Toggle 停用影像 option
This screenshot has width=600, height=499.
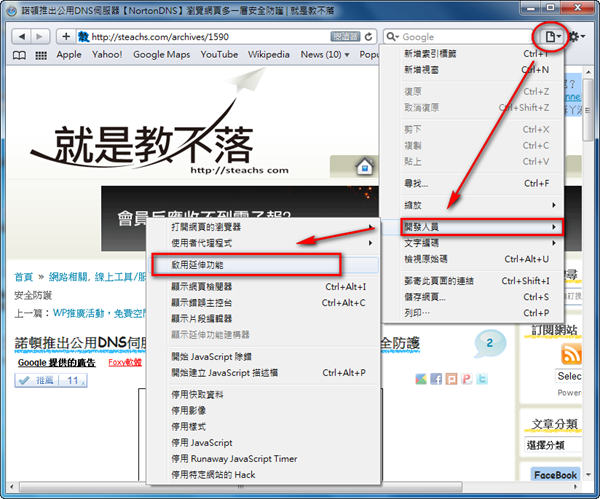coord(263,411)
